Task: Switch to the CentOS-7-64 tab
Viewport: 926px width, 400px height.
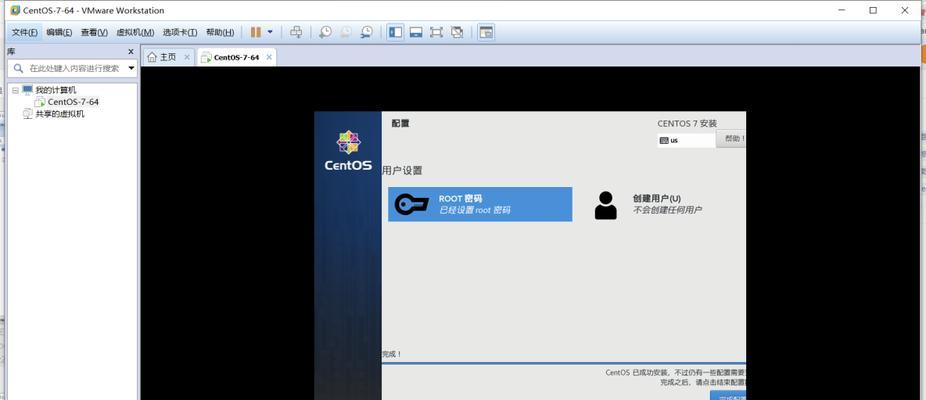Action: [236, 57]
